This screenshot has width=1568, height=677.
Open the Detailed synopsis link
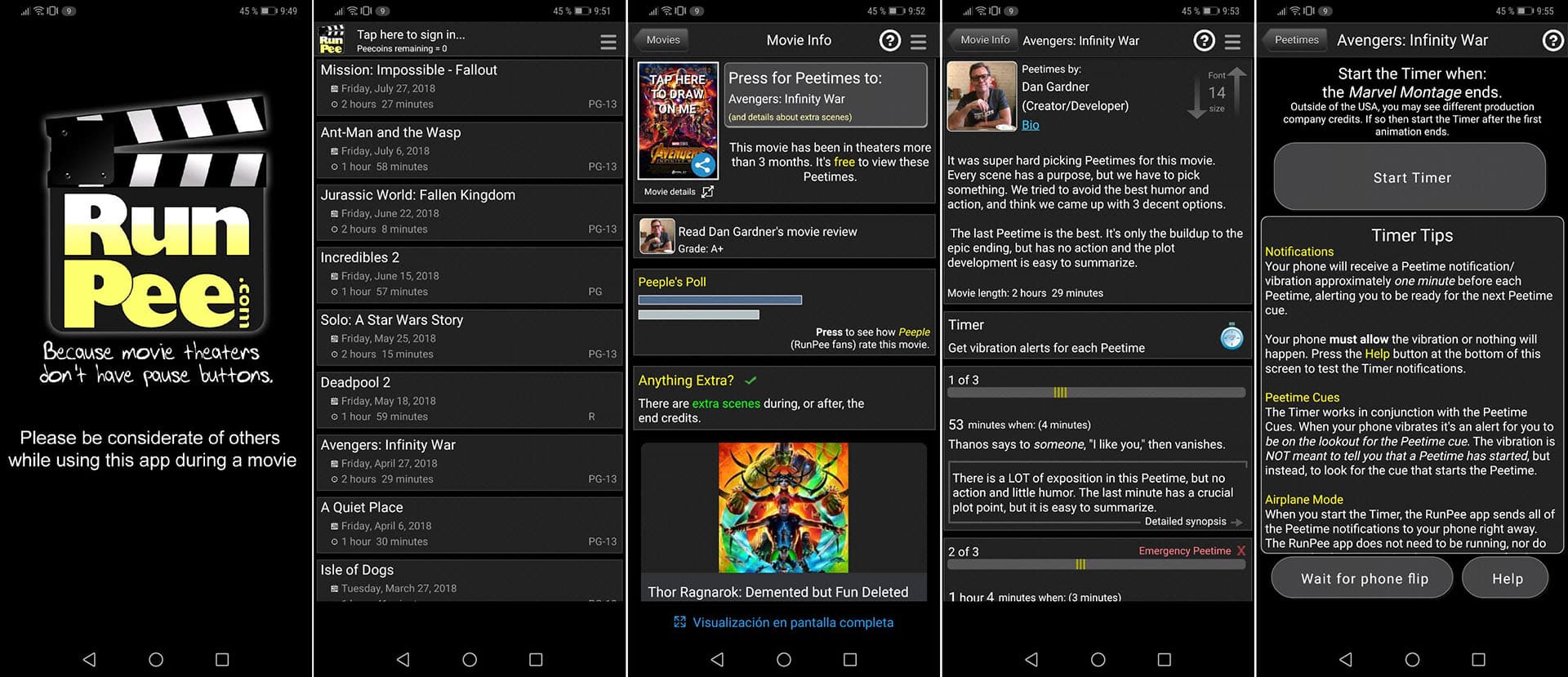point(1192,521)
